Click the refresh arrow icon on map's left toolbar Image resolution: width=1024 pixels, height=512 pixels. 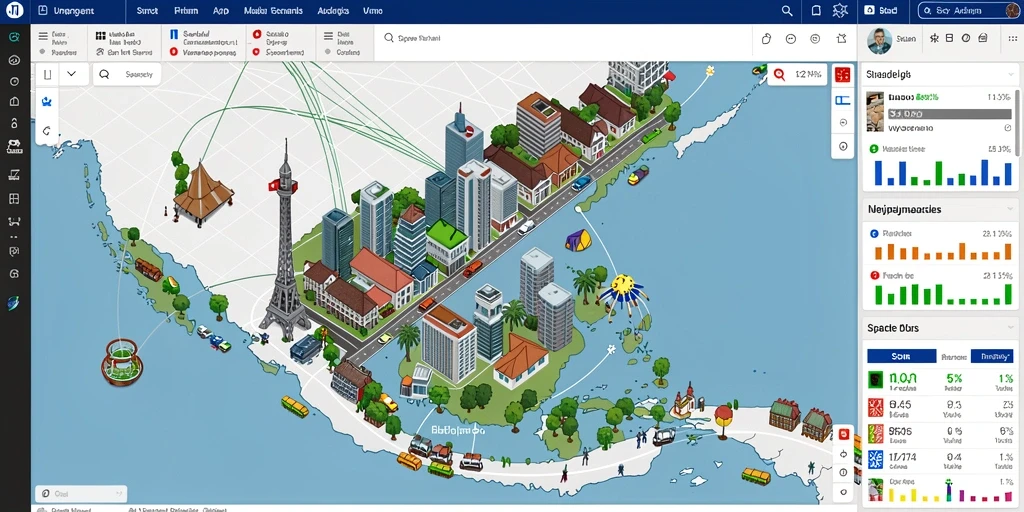(46, 131)
